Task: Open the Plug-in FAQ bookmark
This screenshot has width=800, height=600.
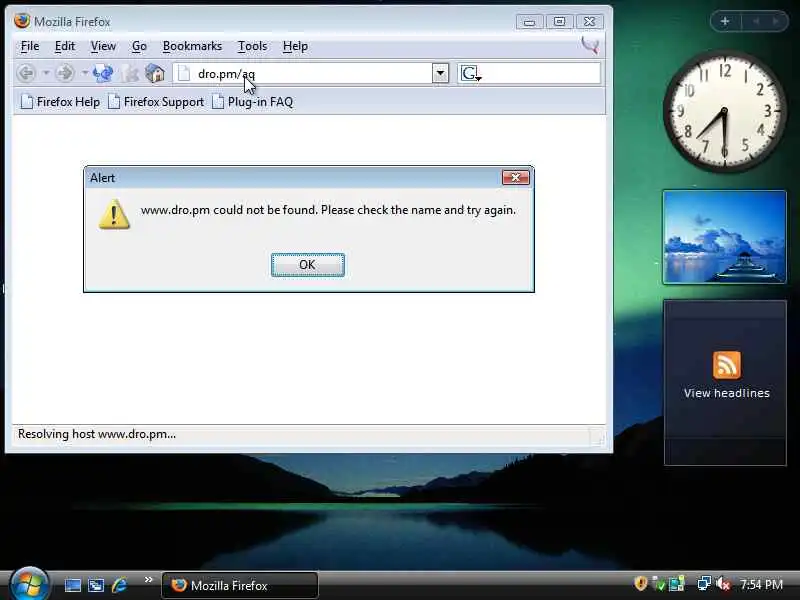Action: pyautogui.click(x=253, y=102)
